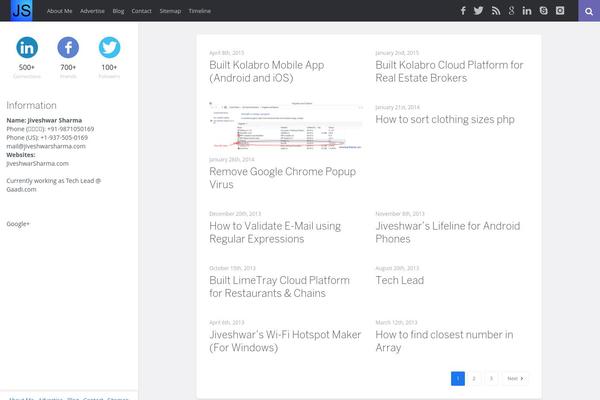Open the "How to sort clothing sizes php" post
Screen dimensions: 600x400
445,119
